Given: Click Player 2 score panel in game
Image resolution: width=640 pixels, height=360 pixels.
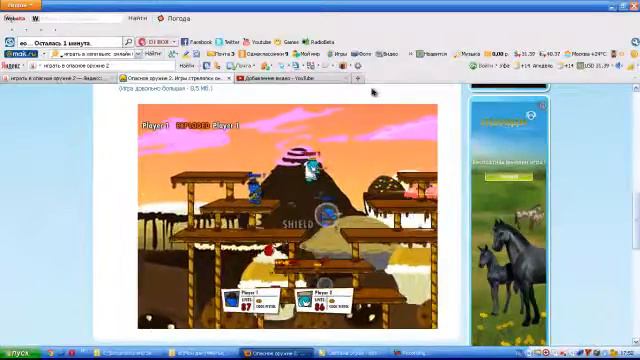Looking at the screenshot, I should 324,301.
